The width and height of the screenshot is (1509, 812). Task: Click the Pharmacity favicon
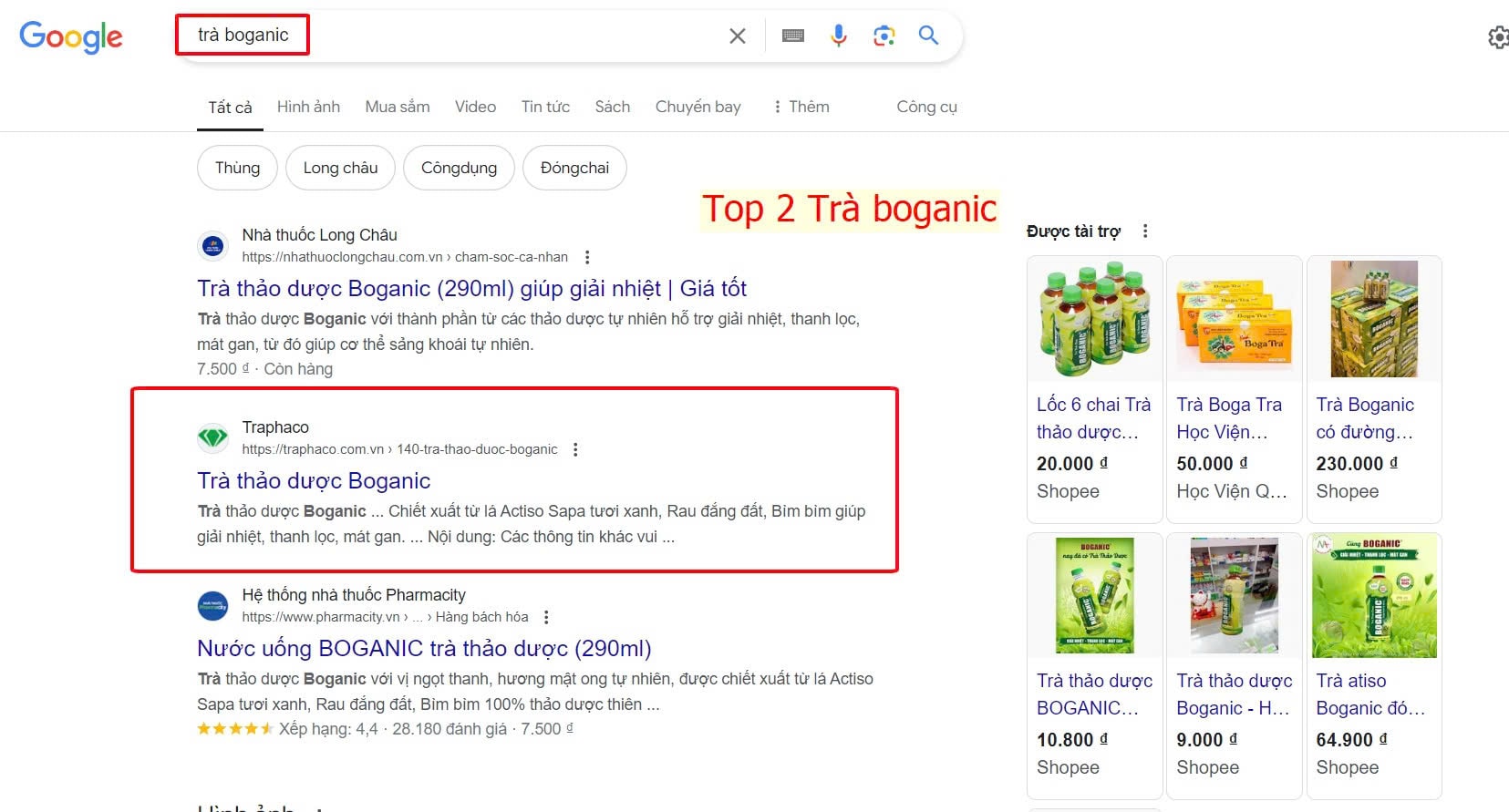pos(212,606)
